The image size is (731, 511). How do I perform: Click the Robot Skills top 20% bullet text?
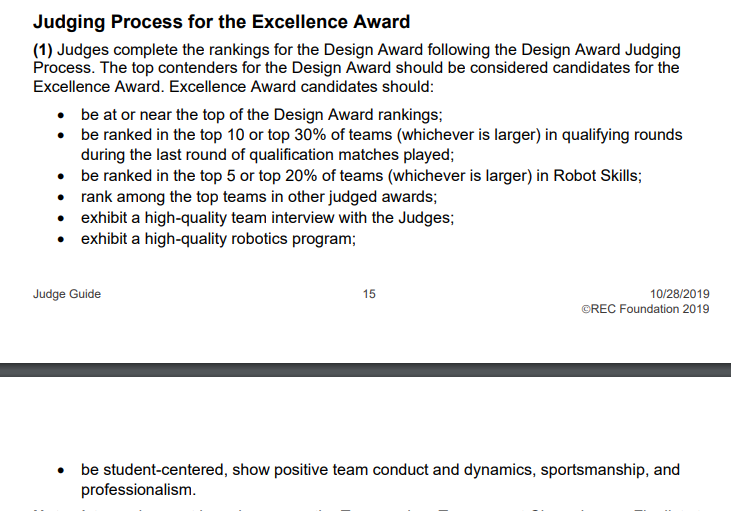(x=361, y=176)
